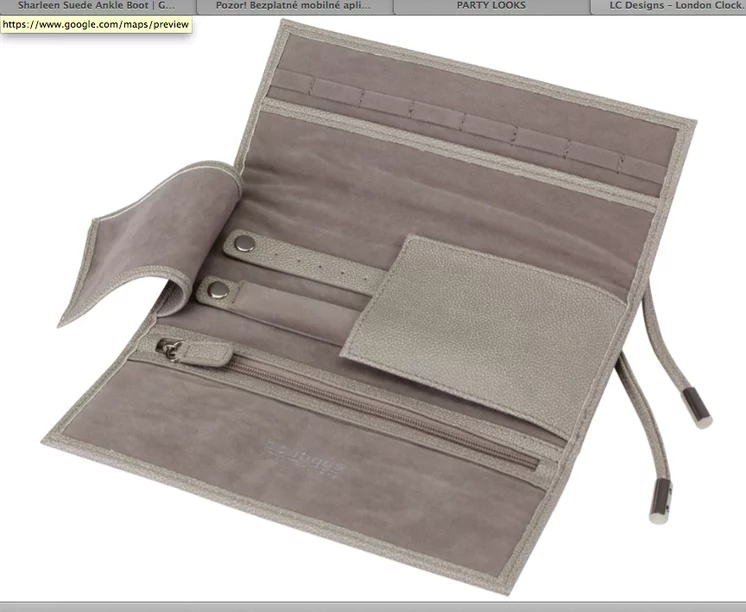Switch to the Sharleen Suede Ankle Boot tab
Image resolution: width=746 pixels, height=612 pixels.
point(97,6)
